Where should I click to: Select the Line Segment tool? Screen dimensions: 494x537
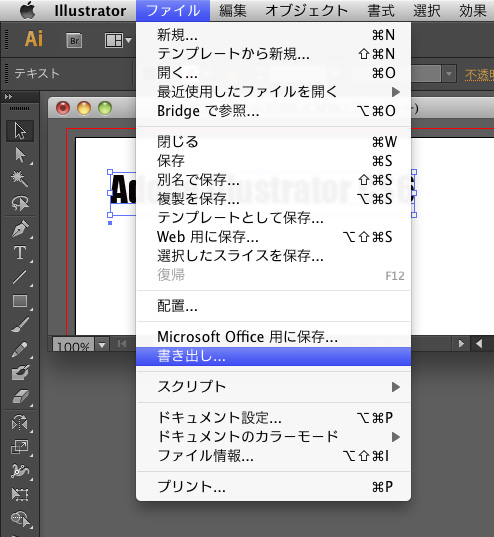coord(20,277)
